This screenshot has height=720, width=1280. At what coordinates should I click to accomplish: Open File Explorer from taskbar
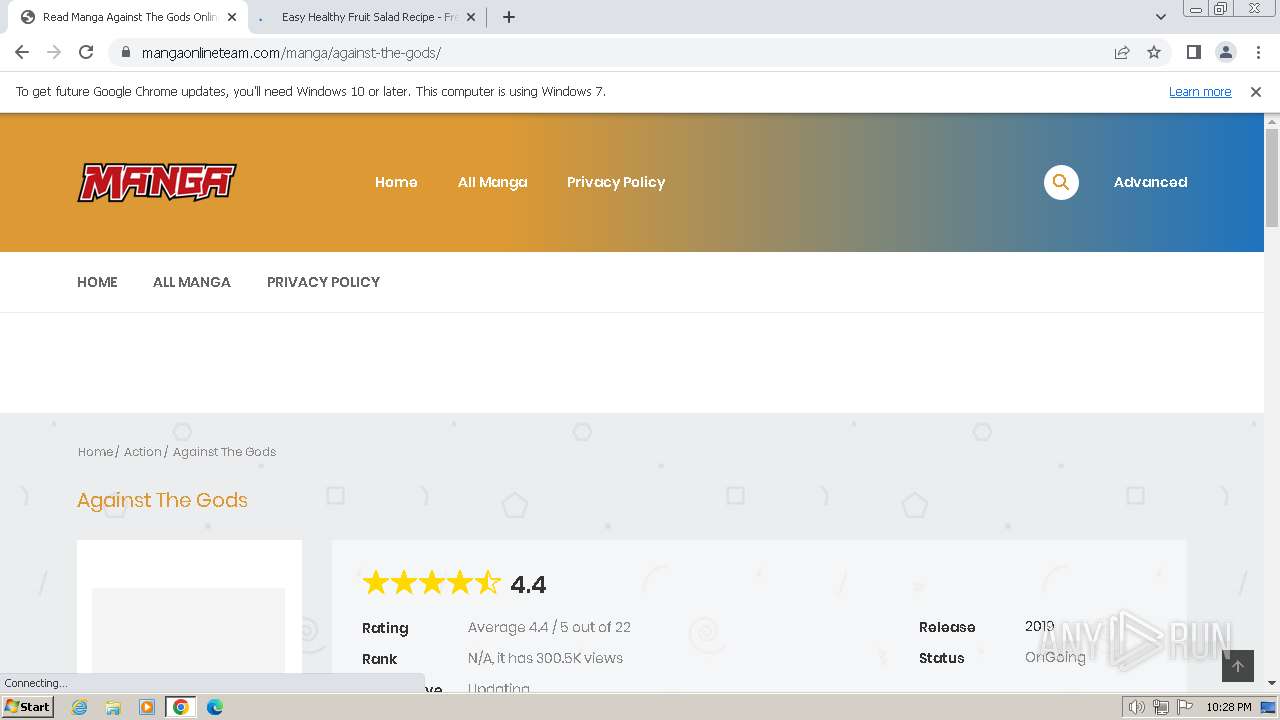113,707
